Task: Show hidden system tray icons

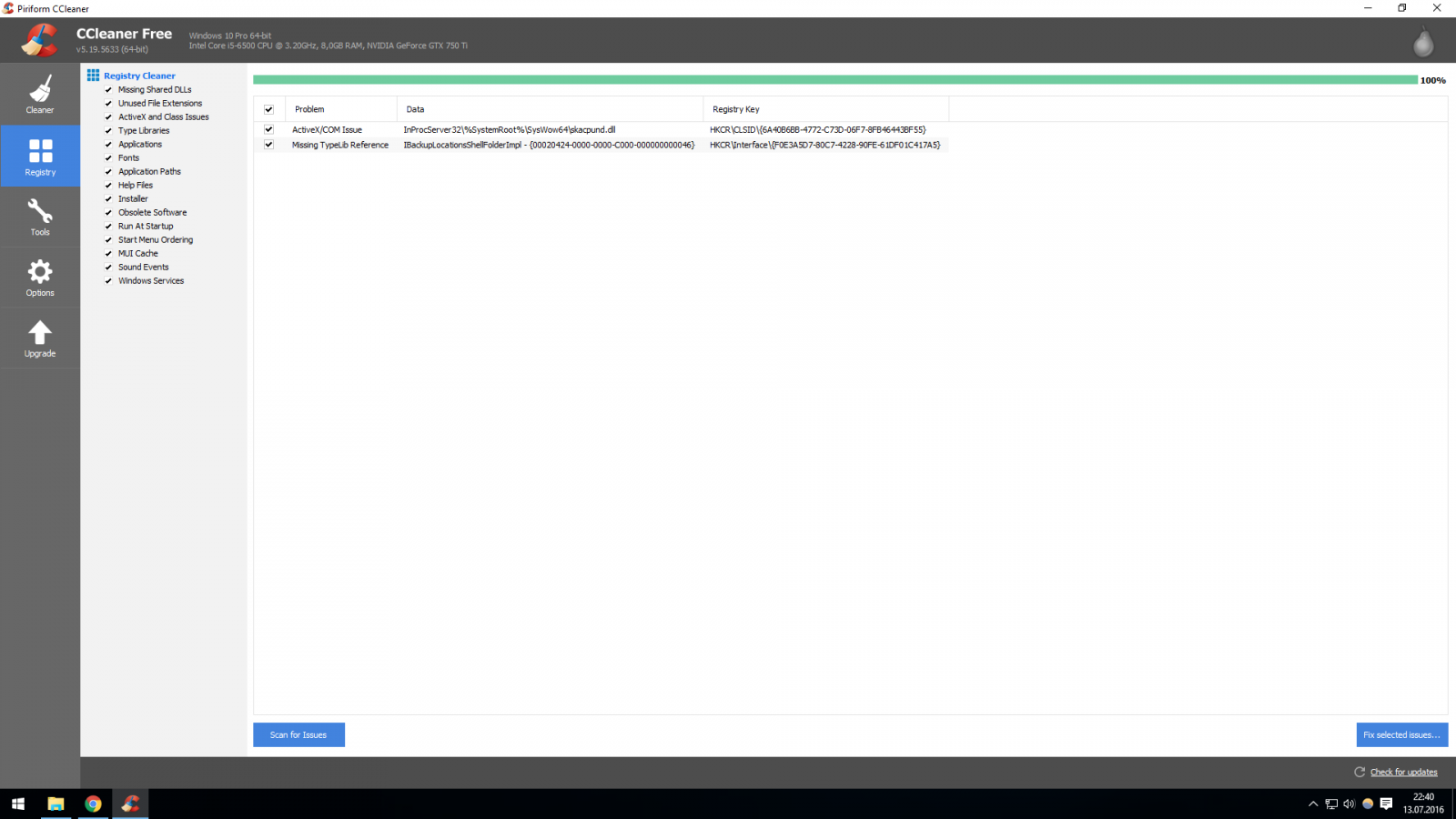Action: (x=1313, y=804)
